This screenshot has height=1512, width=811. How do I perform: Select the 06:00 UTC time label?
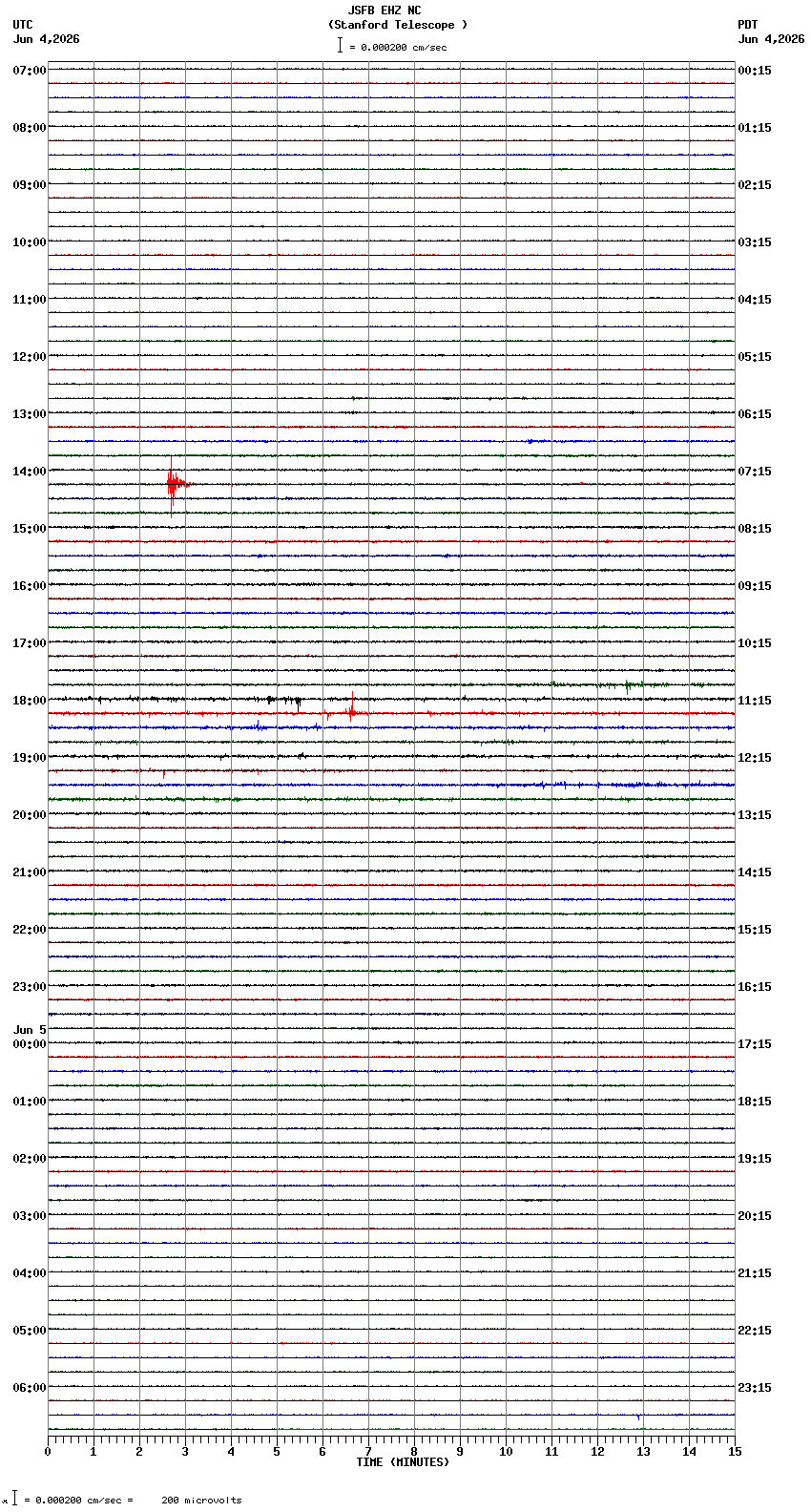[x=30, y=1388]
